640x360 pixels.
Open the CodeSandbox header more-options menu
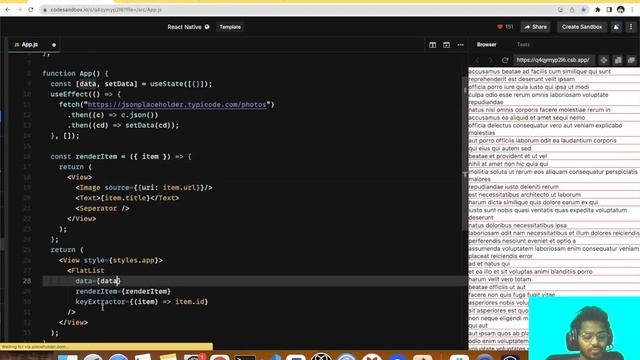(x=631, y=27)
